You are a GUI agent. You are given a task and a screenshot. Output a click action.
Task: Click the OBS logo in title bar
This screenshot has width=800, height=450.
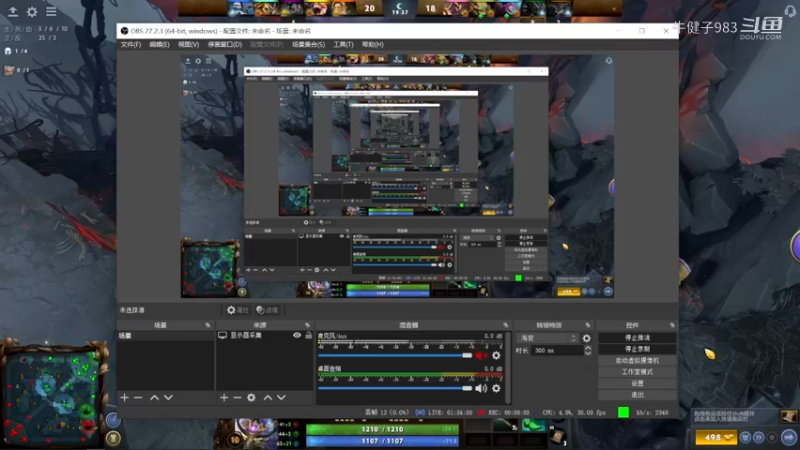pos(124,31)
